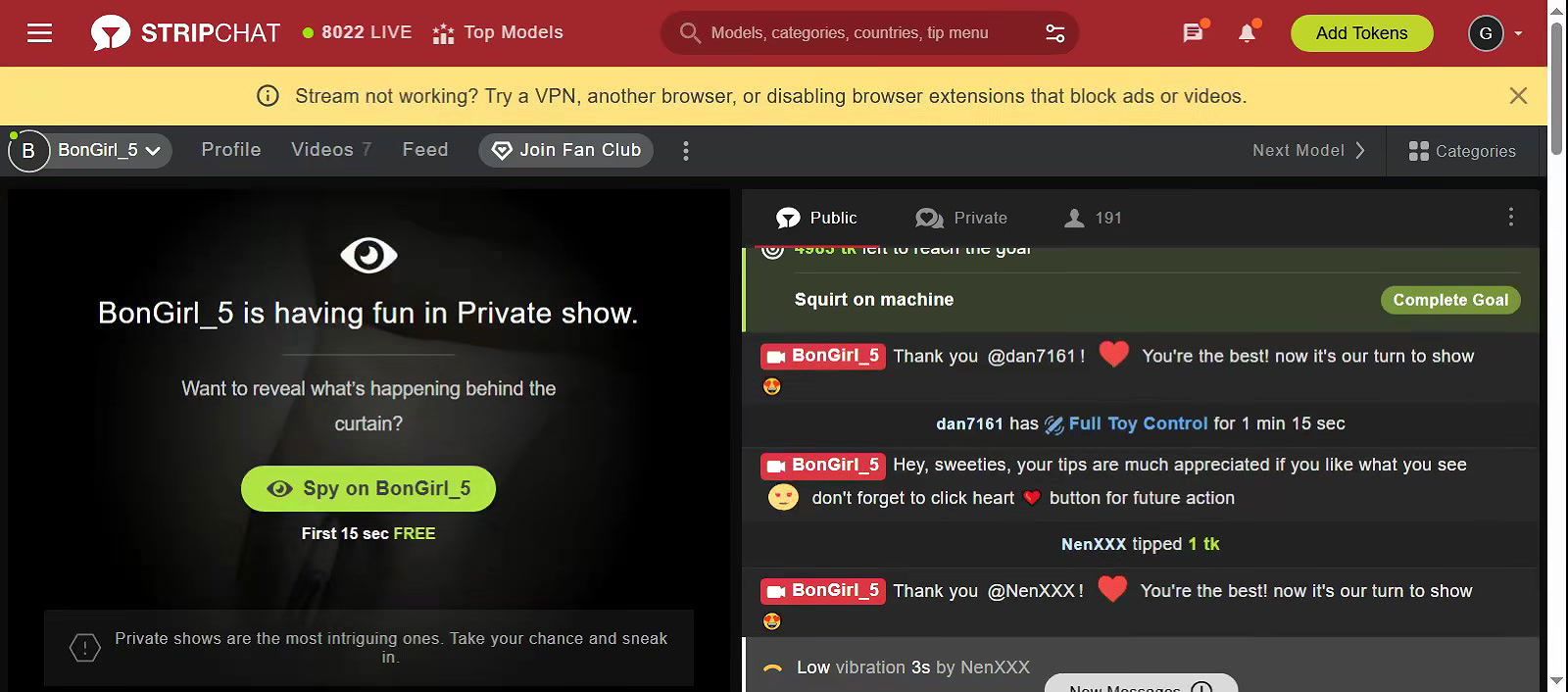Show the 191 viewers list

[1094, 218]
